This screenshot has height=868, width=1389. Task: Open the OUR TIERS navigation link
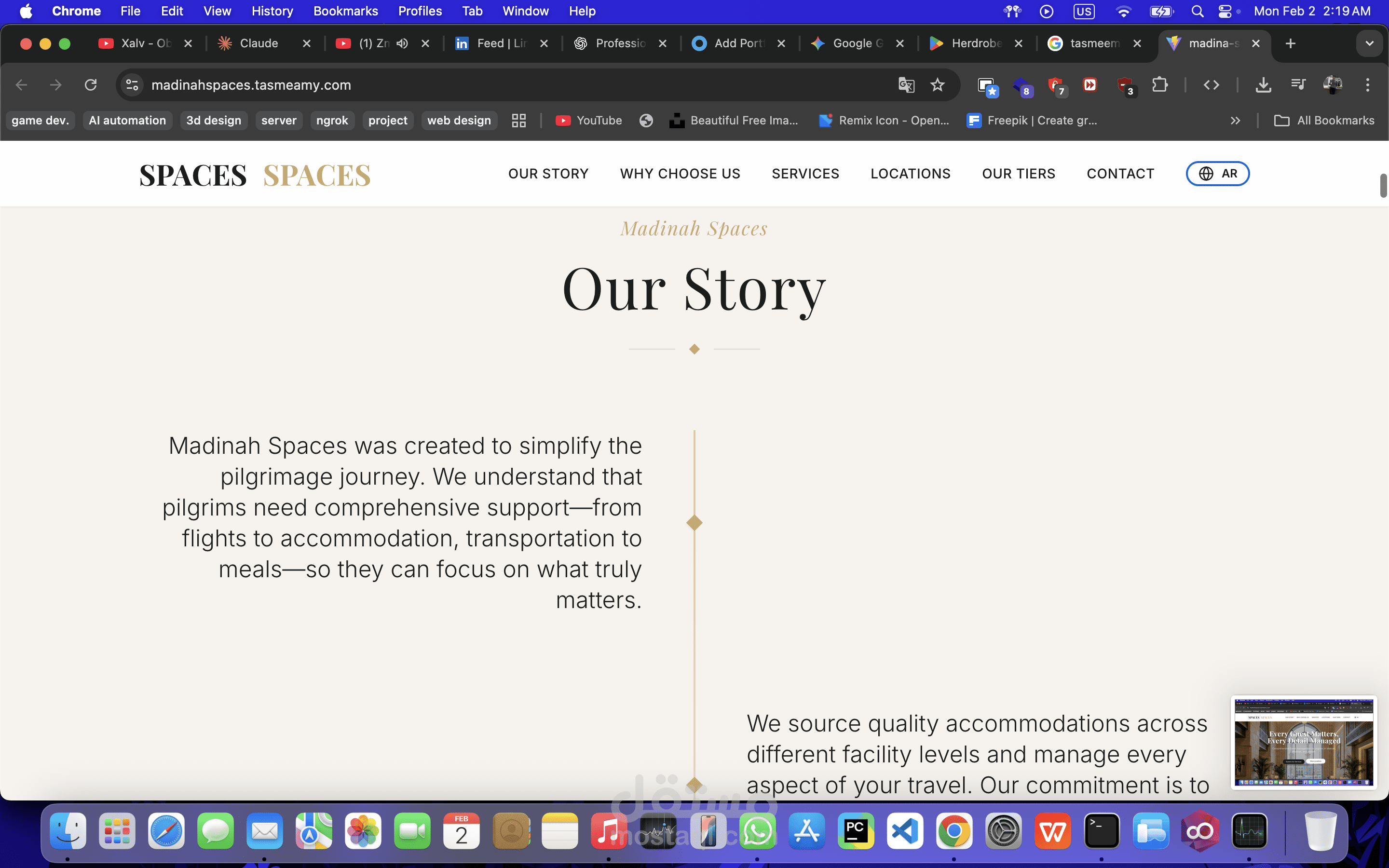(1018, 174)
